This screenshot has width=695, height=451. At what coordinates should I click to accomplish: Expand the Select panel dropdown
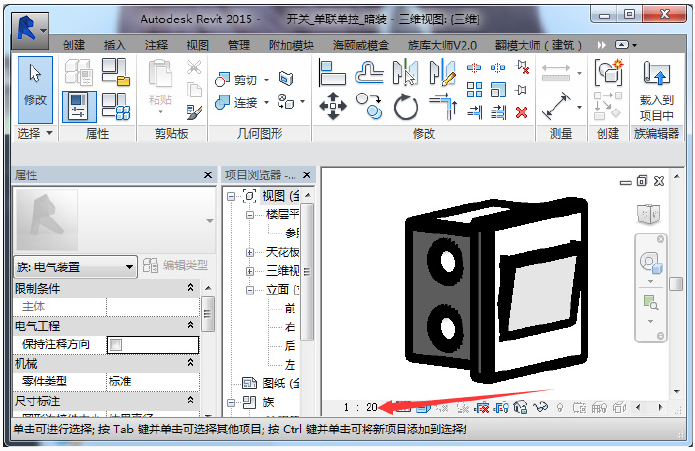click(49, 133)
